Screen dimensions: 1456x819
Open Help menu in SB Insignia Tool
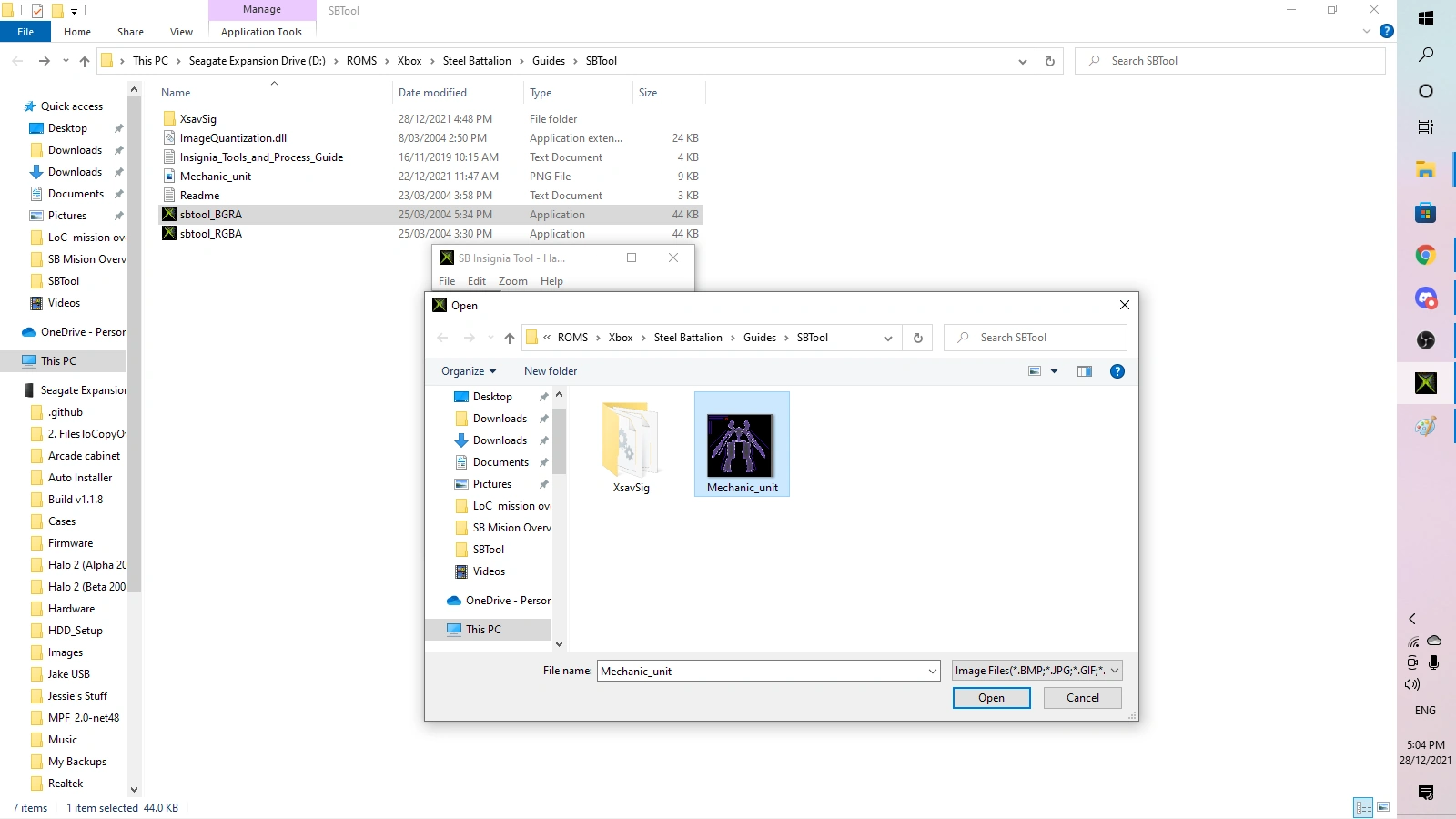coord(551,281)
